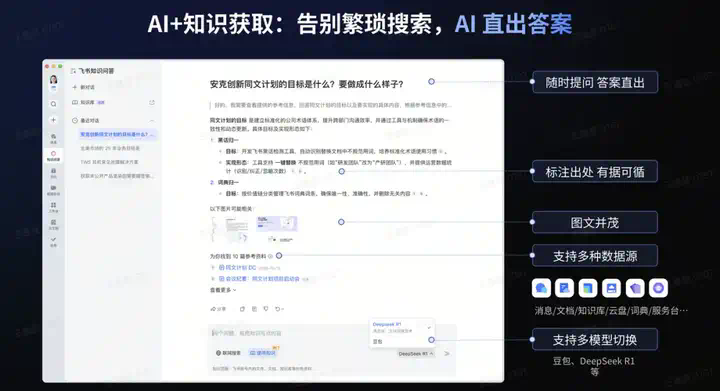Start a new chat with 新对话
Image resolution: width=720 pixels, height=391 pixels.
[84, 87]
